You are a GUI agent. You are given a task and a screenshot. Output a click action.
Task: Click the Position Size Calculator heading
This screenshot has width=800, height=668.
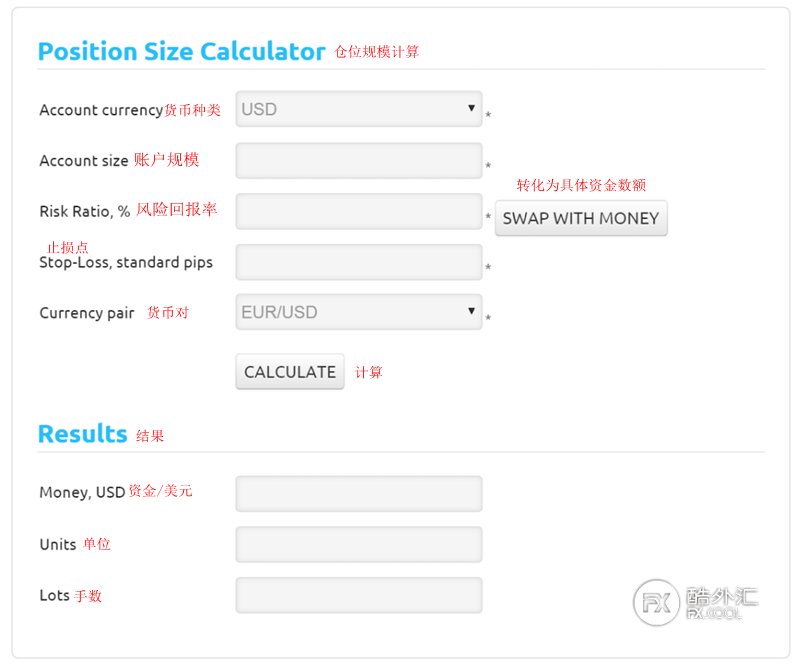pos(181,52)
